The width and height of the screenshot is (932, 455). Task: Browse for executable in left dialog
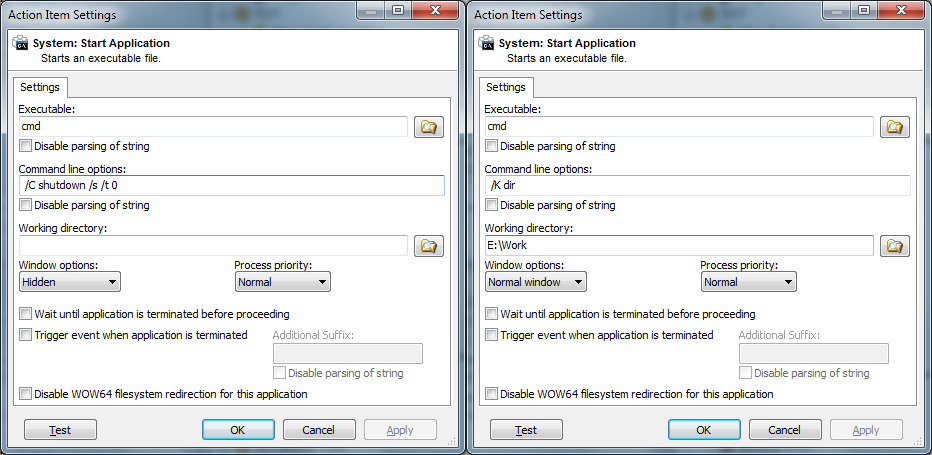[x=429, y=127]
